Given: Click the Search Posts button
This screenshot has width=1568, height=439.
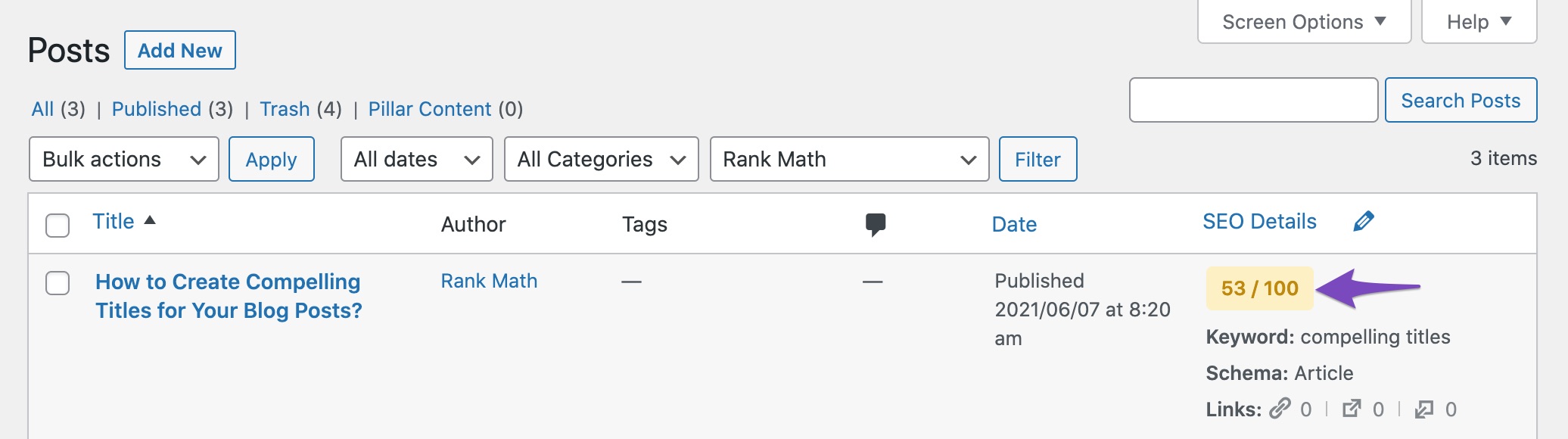Looking at the screenshot, I should (x=1461, y=100).
